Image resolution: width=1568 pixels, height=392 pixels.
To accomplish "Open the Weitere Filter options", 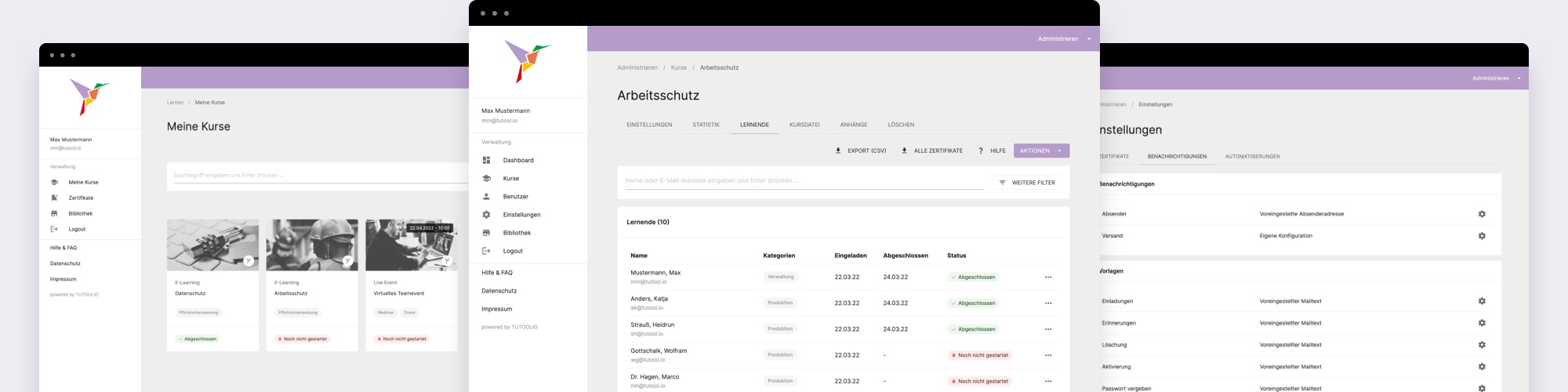I will click(x=1027, y=183).
